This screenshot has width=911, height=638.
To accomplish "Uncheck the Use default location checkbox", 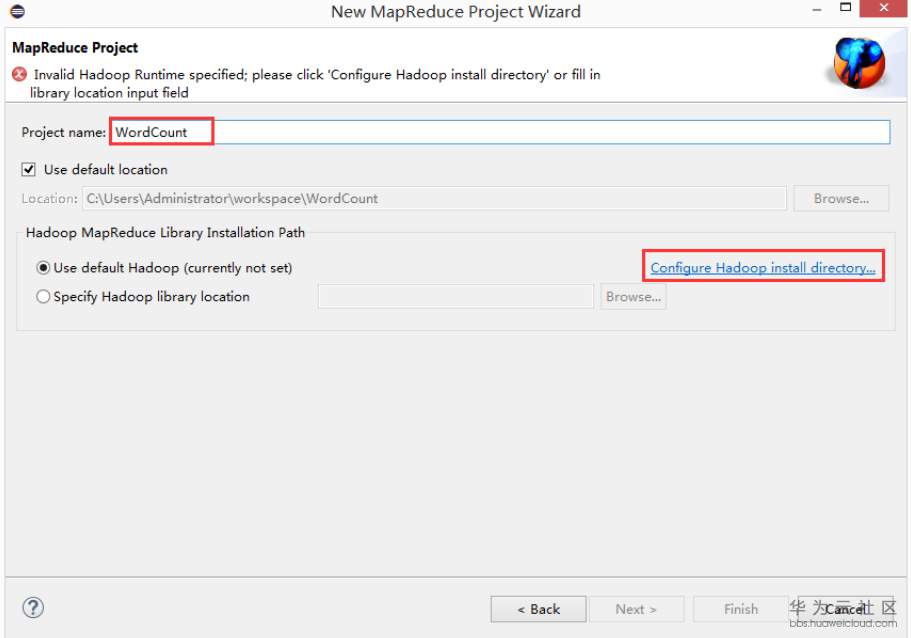I will click(x=28, y=170).
